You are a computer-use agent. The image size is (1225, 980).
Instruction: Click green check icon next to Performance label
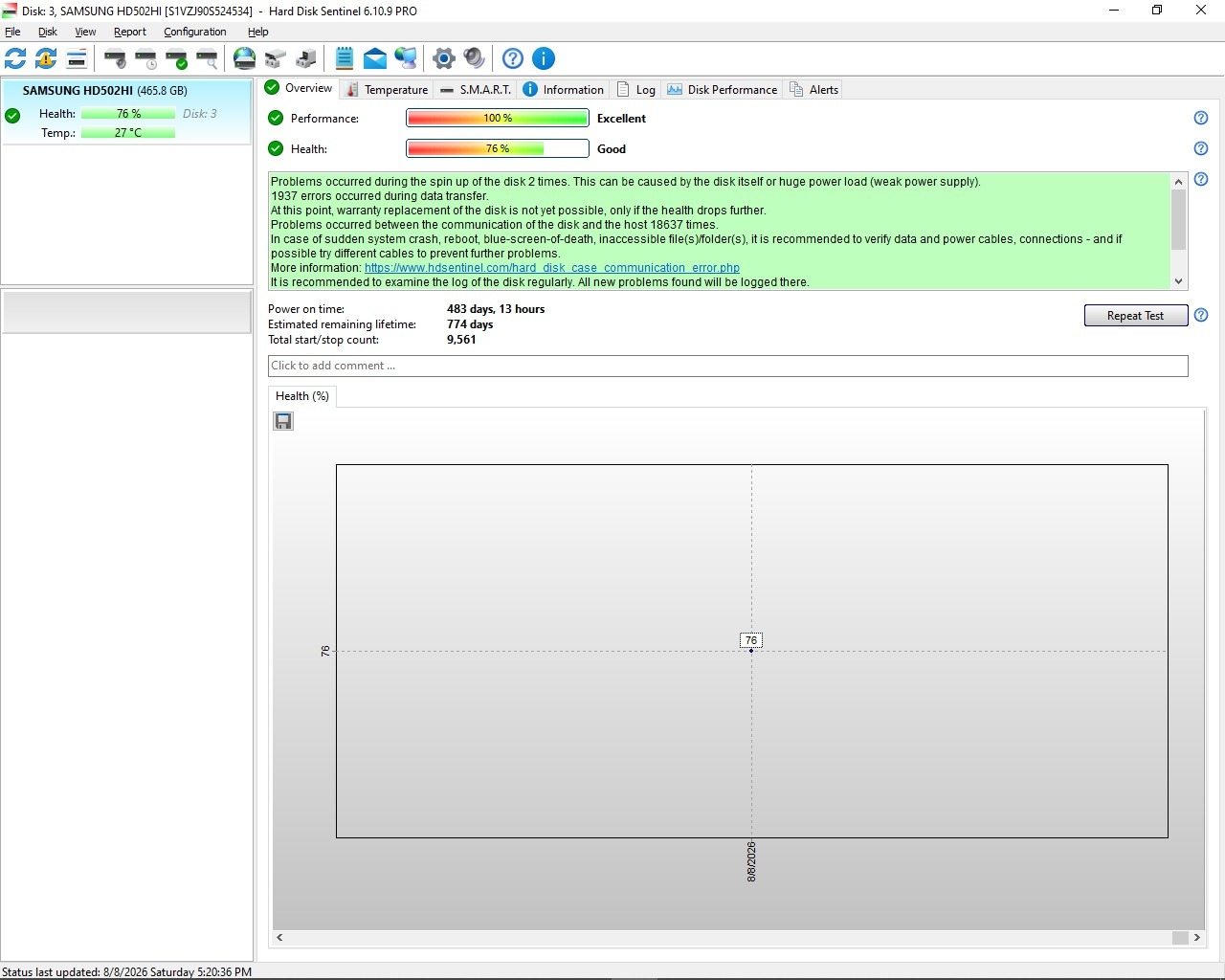[276, 118]
